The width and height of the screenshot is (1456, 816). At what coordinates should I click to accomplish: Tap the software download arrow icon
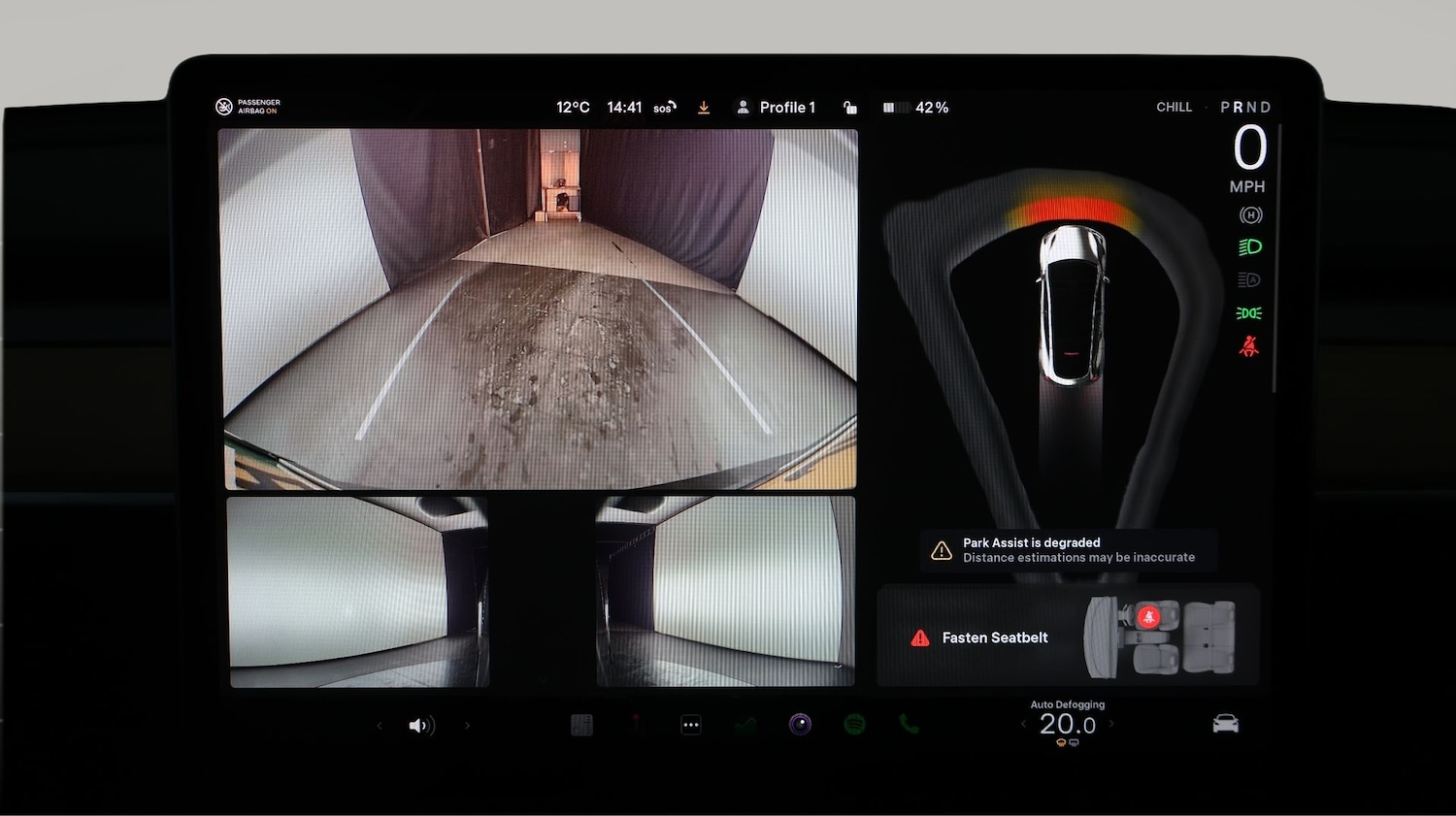(704, 108)
